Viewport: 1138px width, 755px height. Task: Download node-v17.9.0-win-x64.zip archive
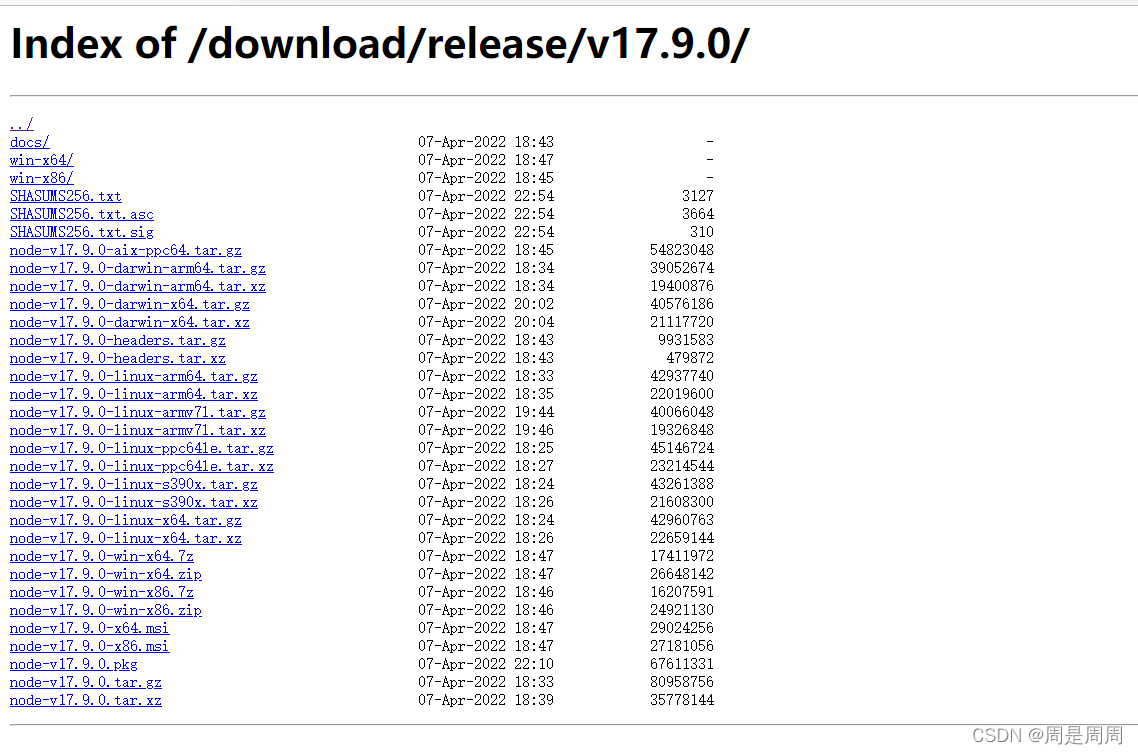click(105, 574)
